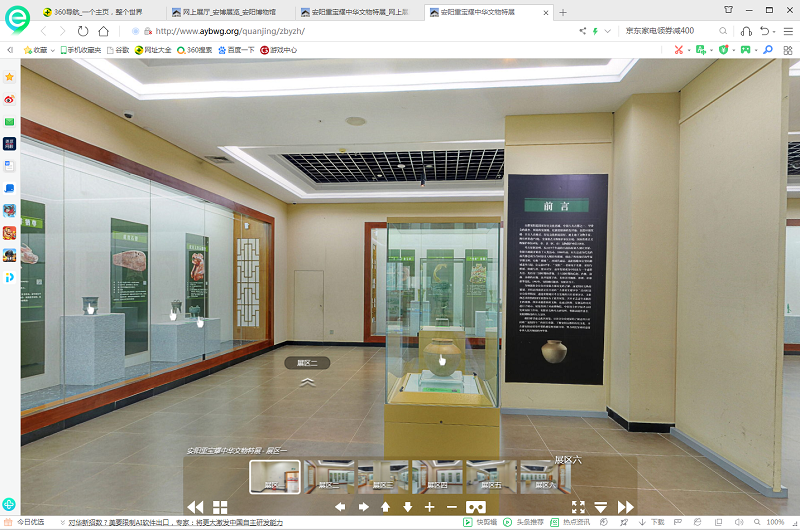
Task: Collapse the thumbnail bar with down triangle
Action: pyautogui.click(x=601, y=507)
